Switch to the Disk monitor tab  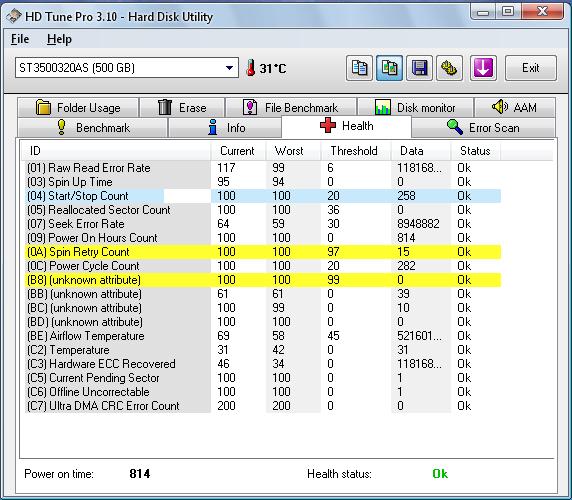pyautogui.click(x=416, y=108)
